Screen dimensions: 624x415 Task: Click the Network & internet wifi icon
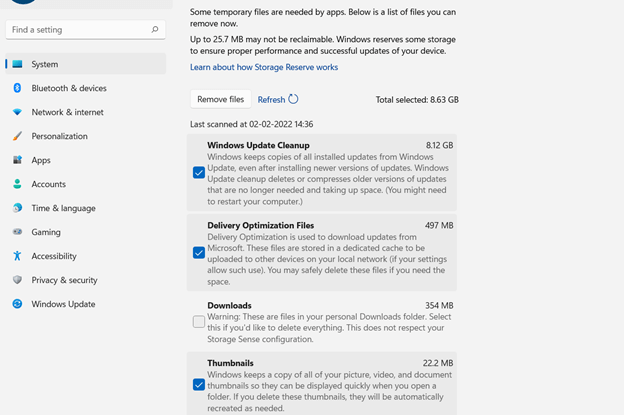tap(17, 112)
